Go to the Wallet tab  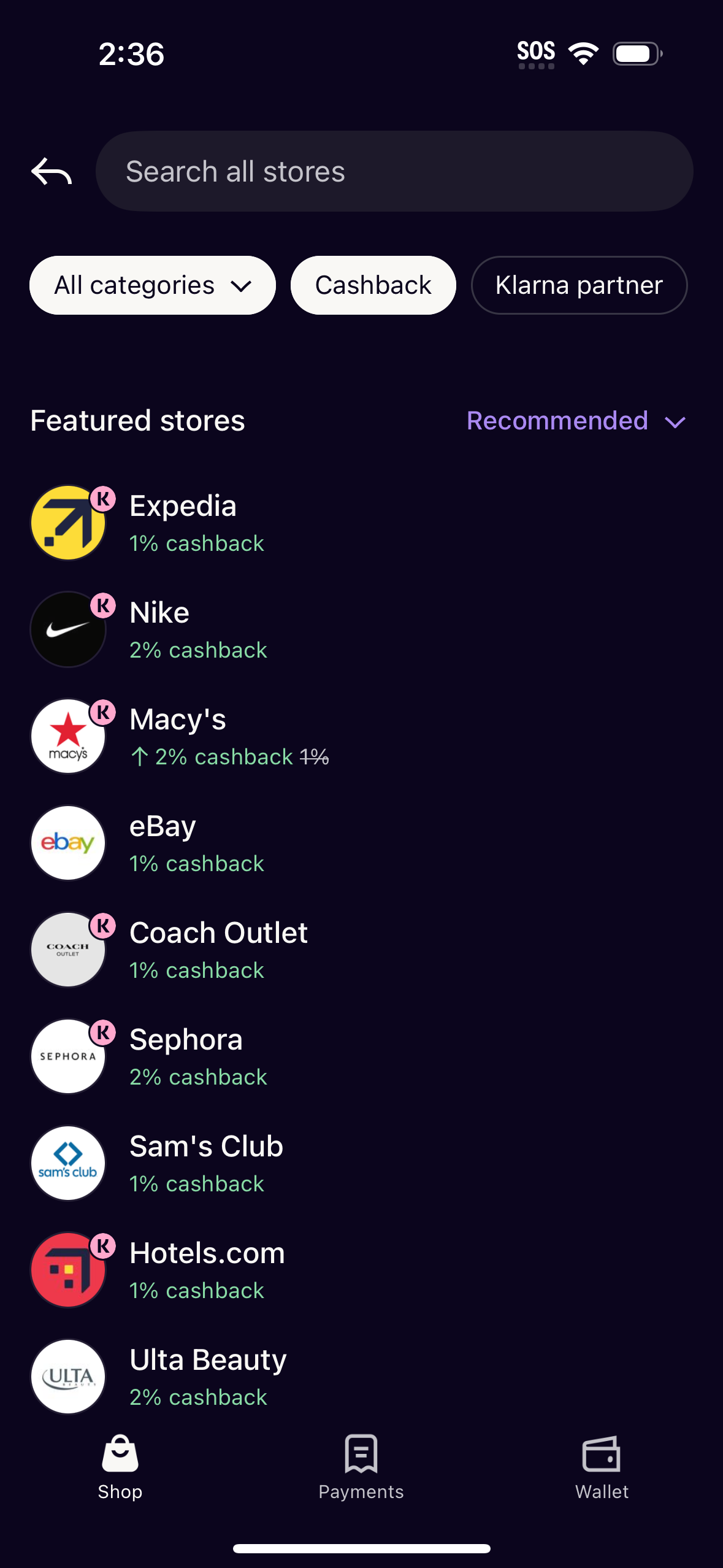pyautogui.click(x=602, y=1467)
